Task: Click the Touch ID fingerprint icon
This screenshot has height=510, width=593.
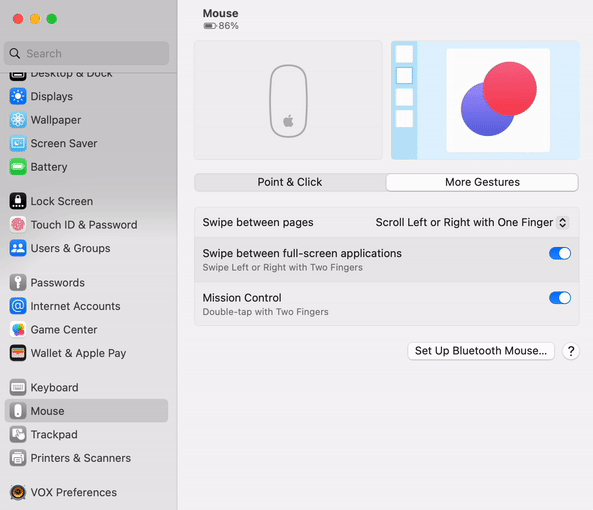Action: (18, 225)
